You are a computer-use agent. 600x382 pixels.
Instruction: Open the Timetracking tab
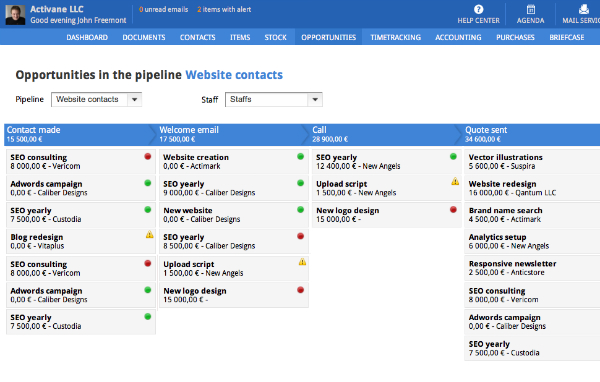pos(395,38)
